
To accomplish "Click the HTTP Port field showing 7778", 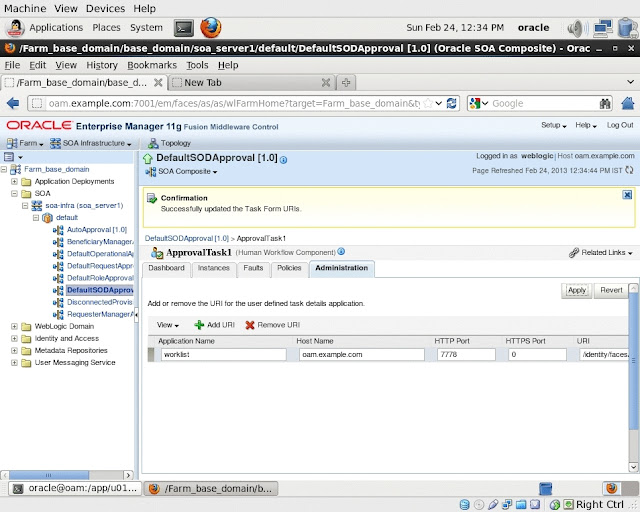I will [x=466, y=354].
